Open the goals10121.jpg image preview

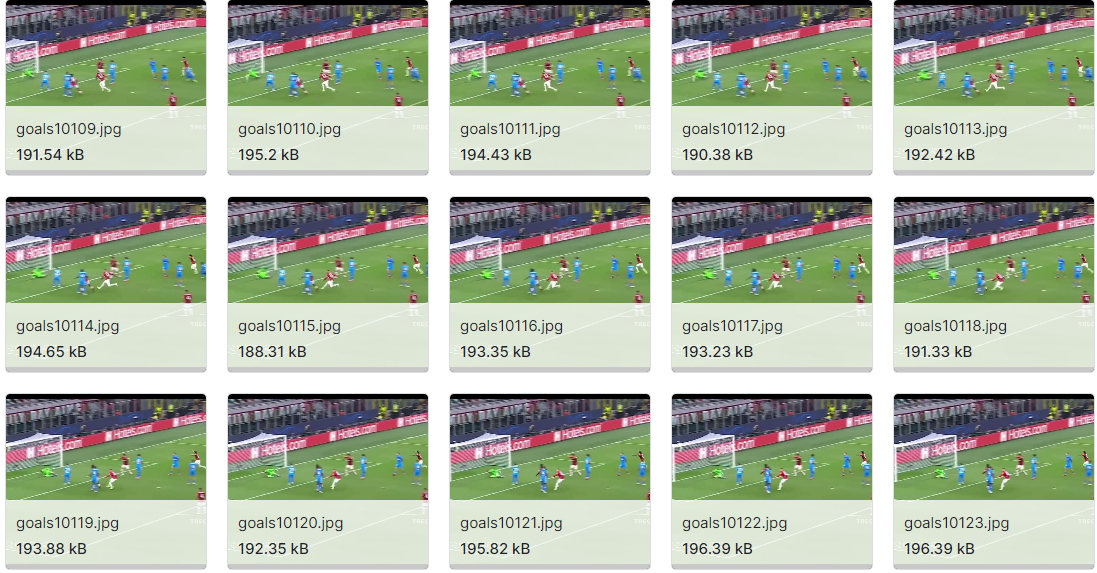coord(550,447)
